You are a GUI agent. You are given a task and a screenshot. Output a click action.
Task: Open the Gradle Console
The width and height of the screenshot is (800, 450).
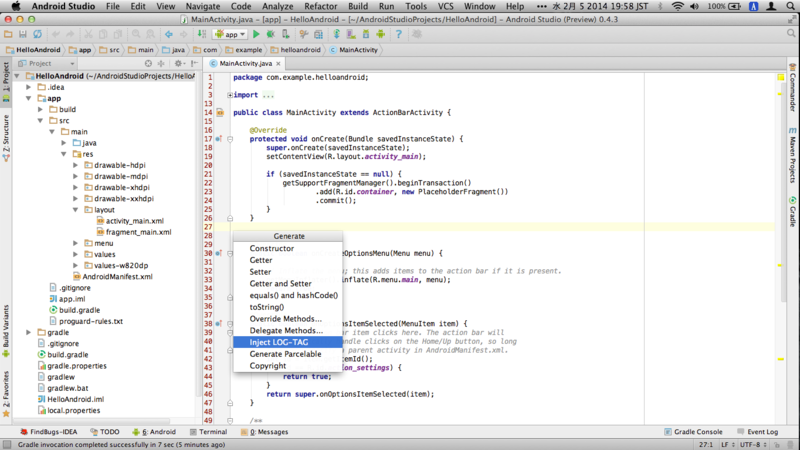coord(693,432)
